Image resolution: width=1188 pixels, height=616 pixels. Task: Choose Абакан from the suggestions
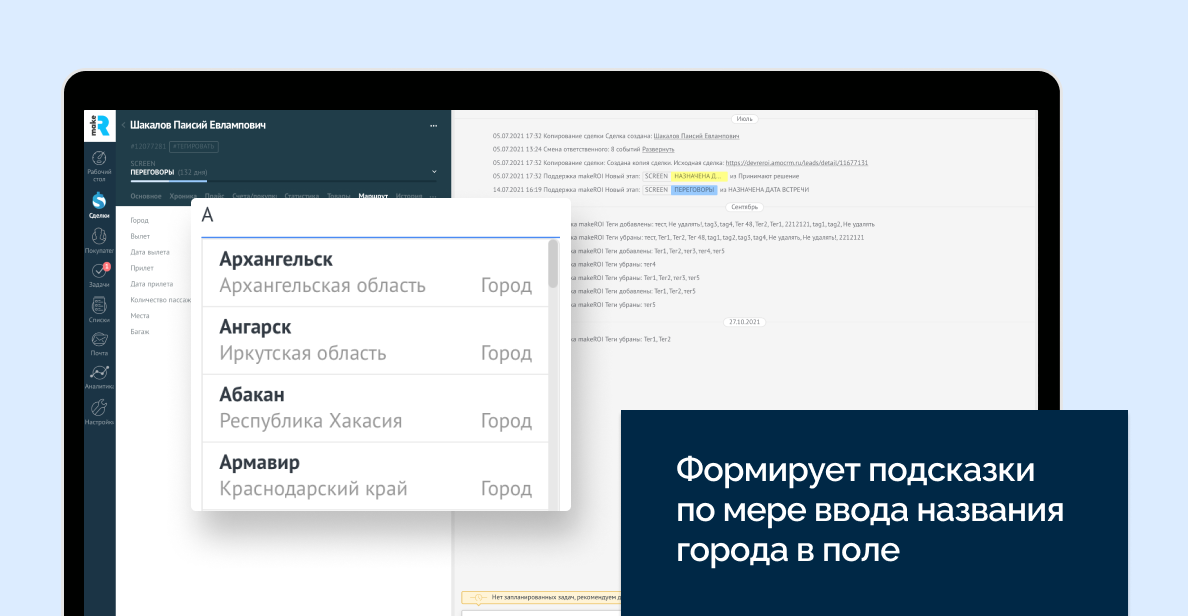(375, 408)
